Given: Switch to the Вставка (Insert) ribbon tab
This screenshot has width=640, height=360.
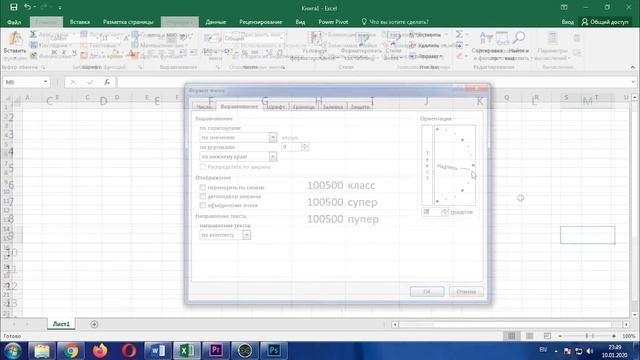Looking at the screenshot, I should click(x=80, y=22).
